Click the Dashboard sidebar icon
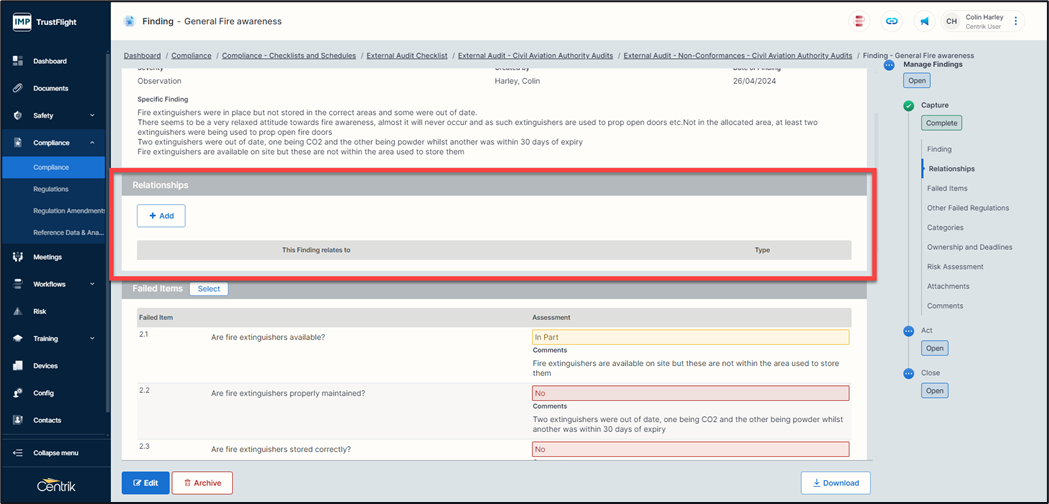The width and height of the screenshot is (1049, 504). tap(18, 61)
